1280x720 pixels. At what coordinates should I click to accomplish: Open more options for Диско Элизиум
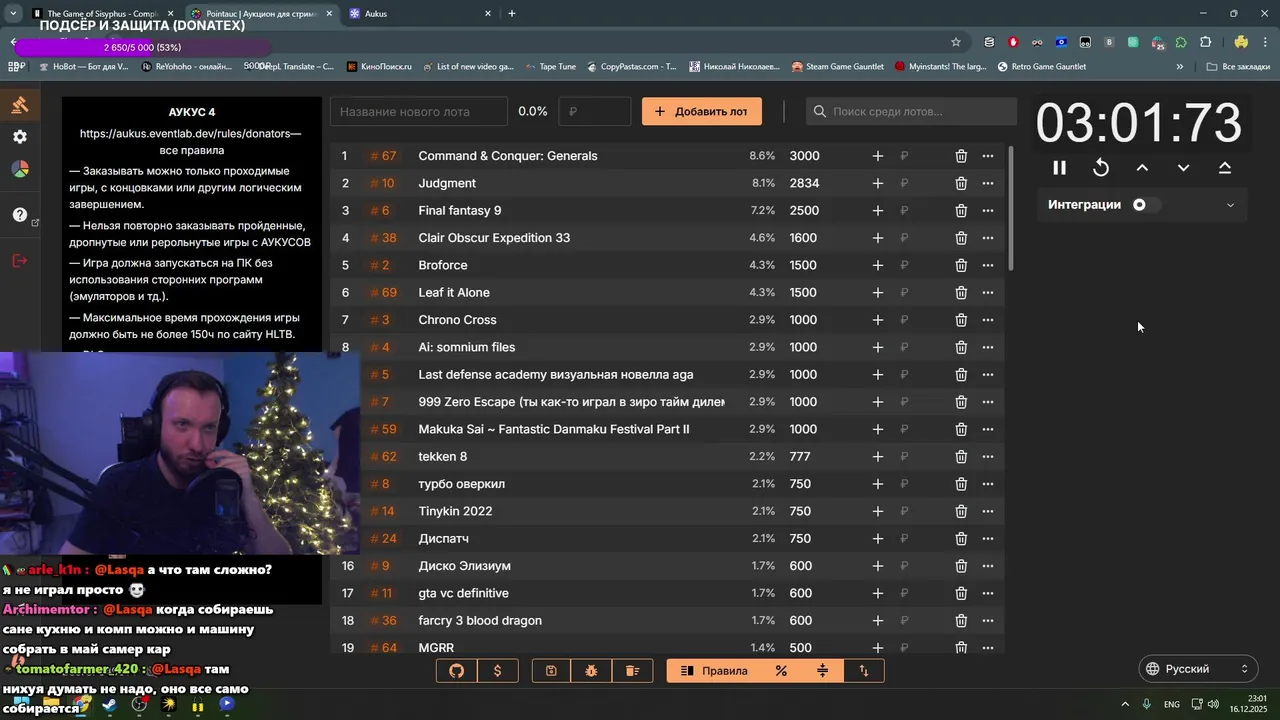pos(988,566)
